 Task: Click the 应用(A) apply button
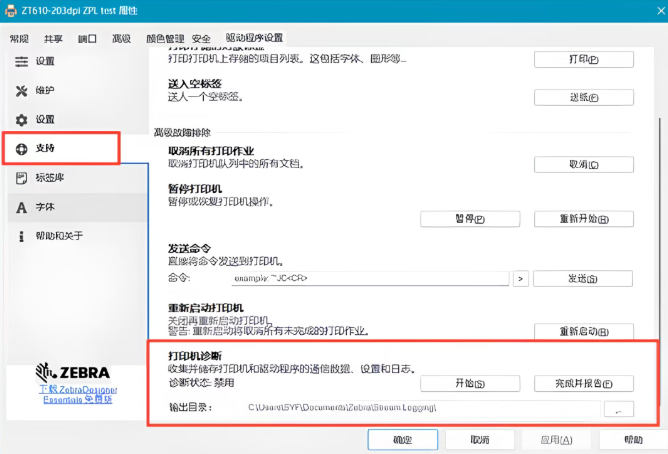[x=556, y=440]
